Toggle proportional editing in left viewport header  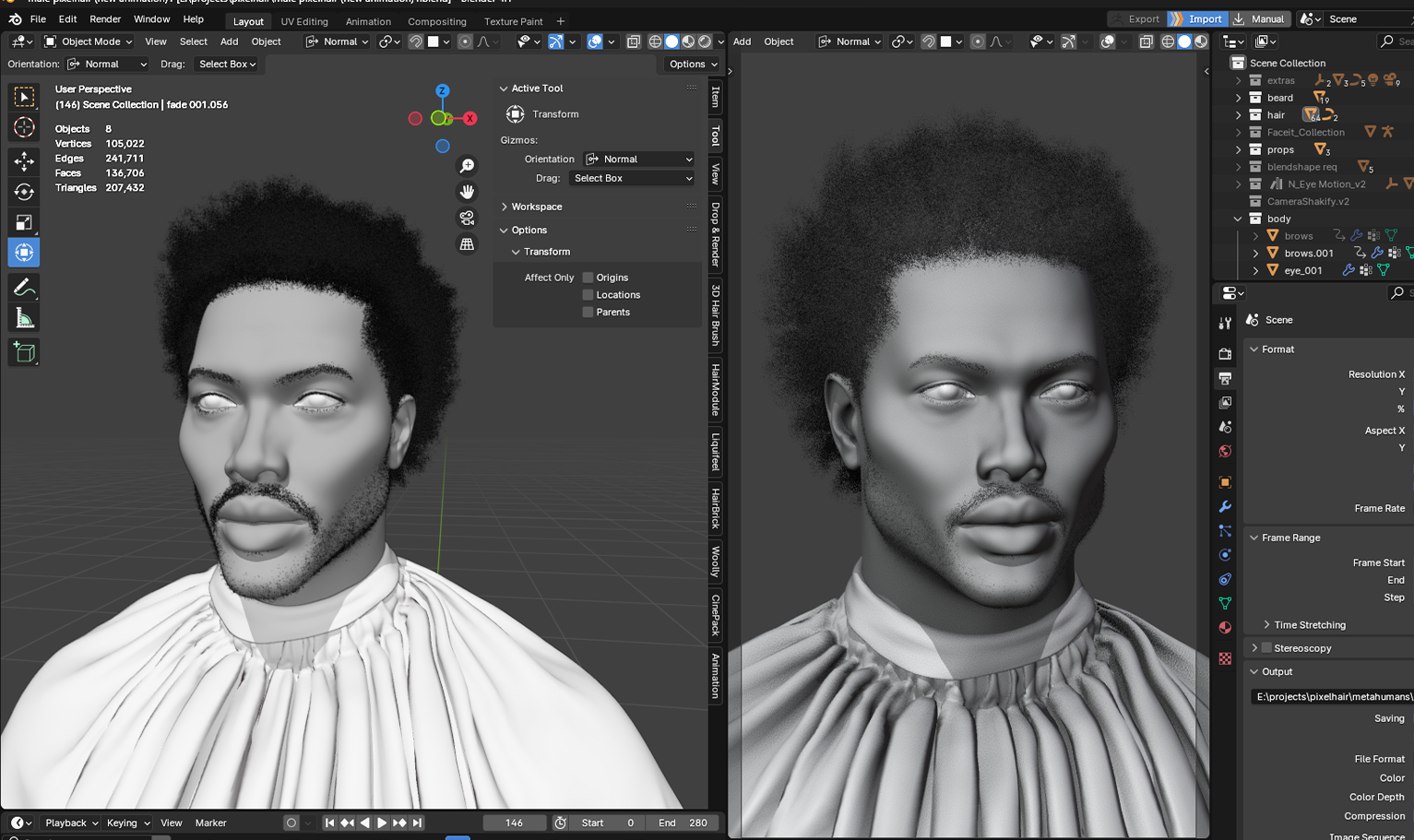pos(465,41)
